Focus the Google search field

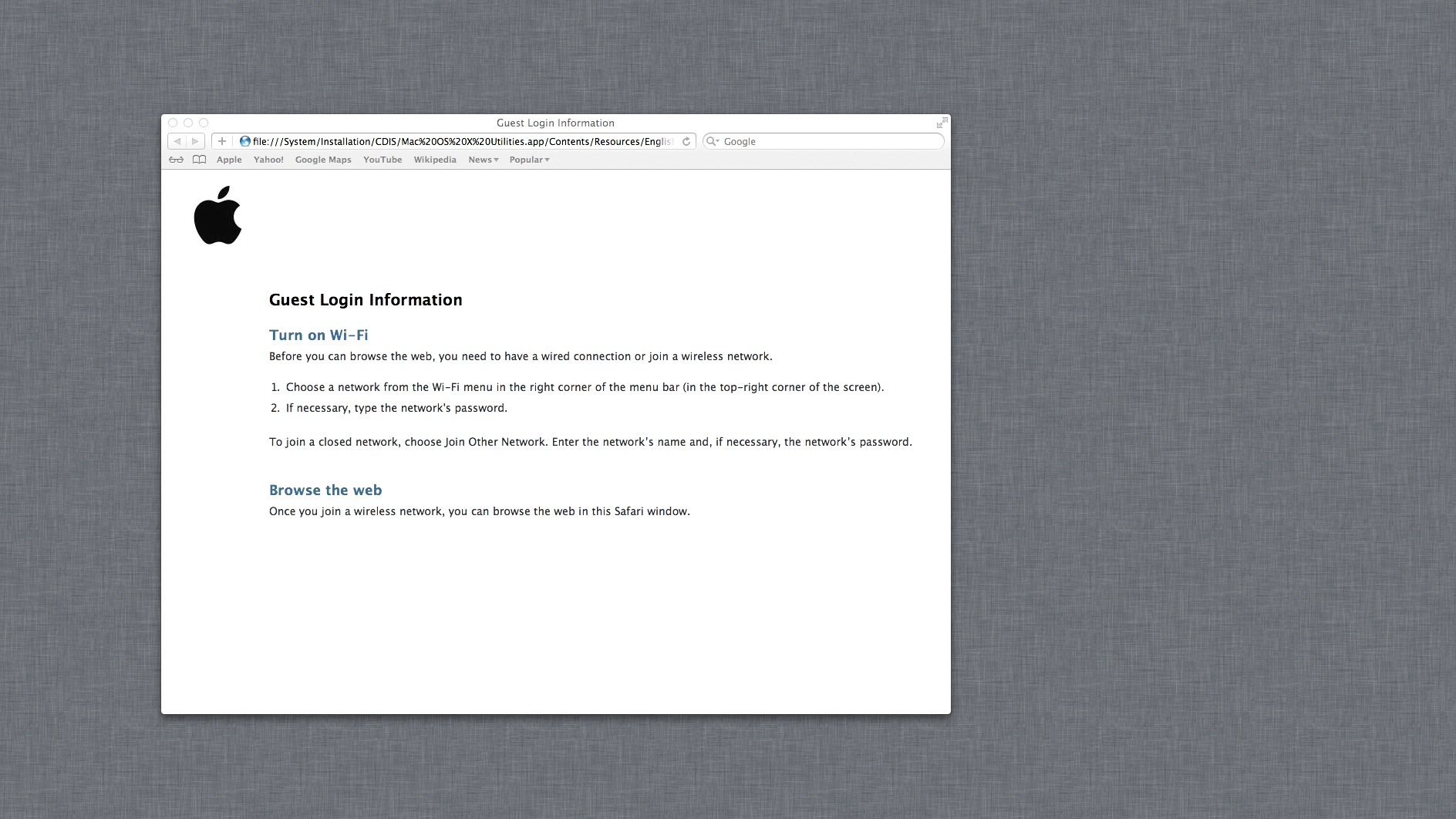[x=824, y=141]
